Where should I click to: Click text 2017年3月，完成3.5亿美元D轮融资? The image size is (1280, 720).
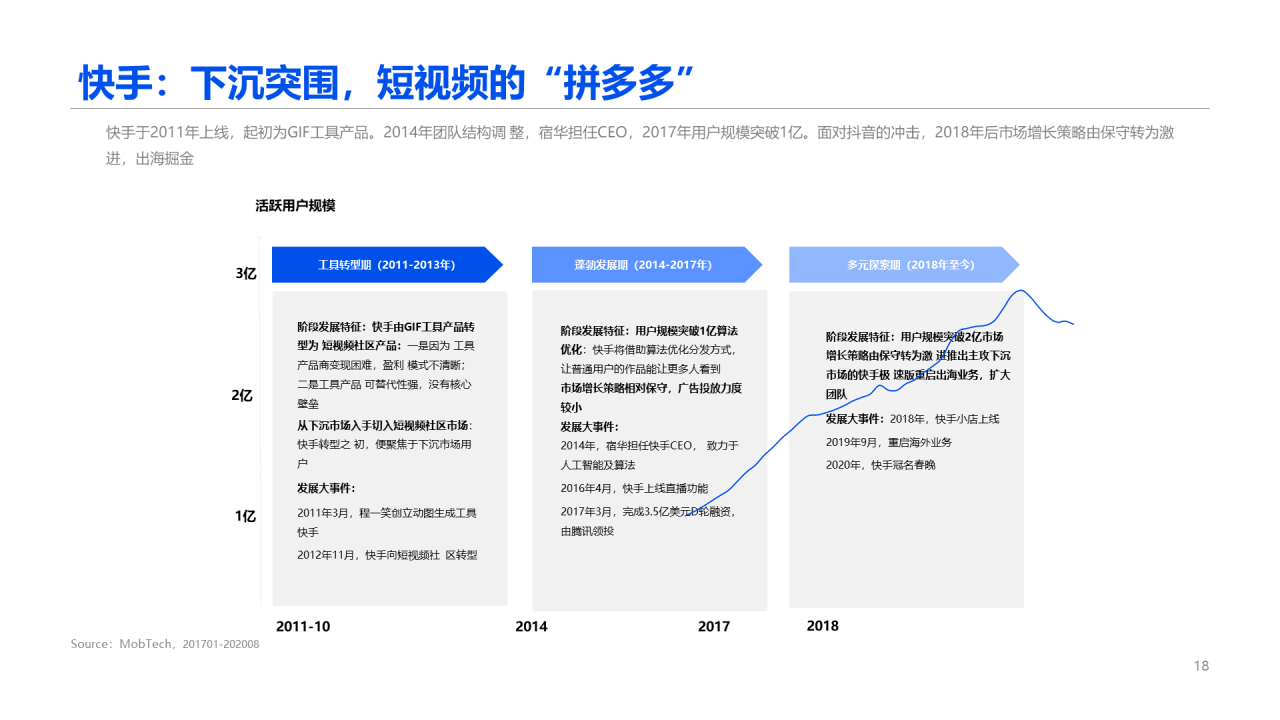point(648,511)
